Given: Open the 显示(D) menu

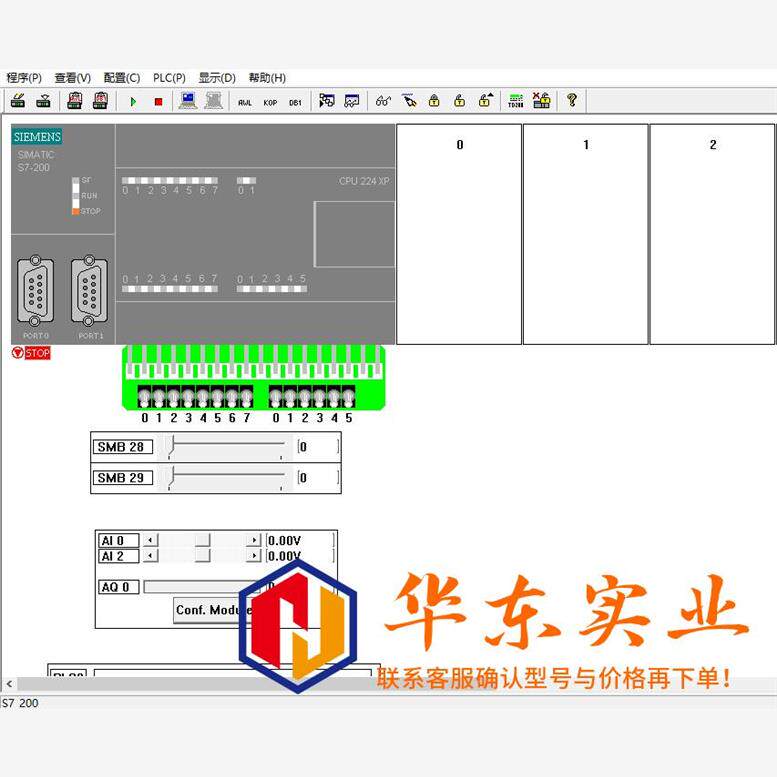Looking at the screenshot, I should coord(217,78).
